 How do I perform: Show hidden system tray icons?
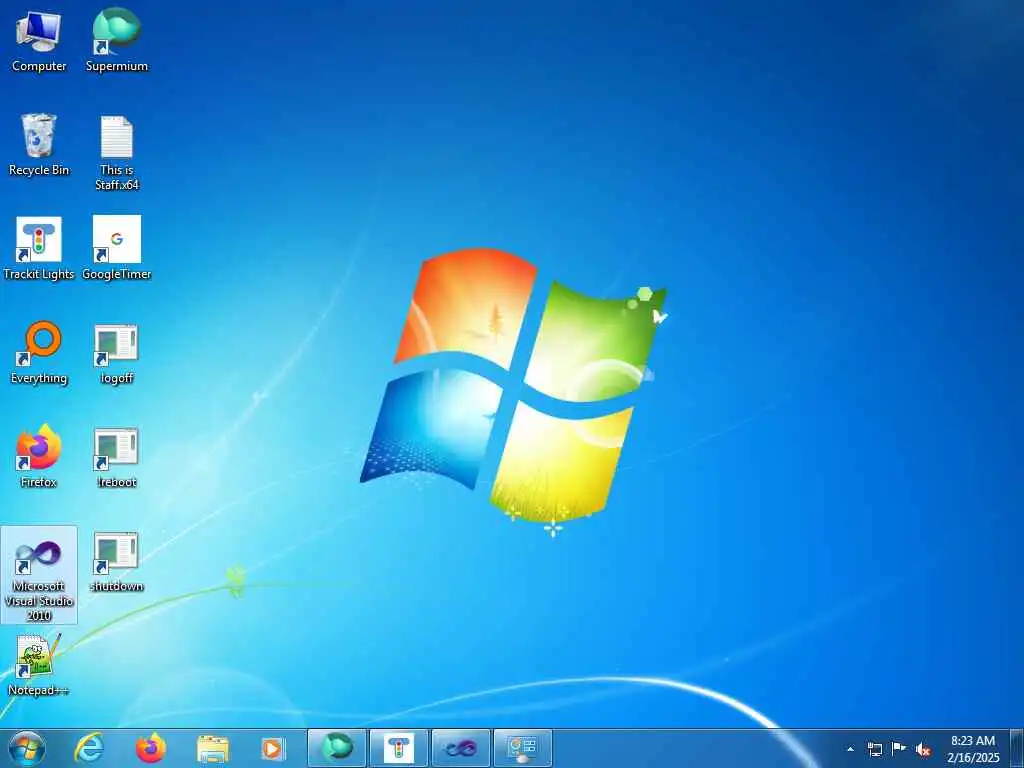tap(850, 749)
